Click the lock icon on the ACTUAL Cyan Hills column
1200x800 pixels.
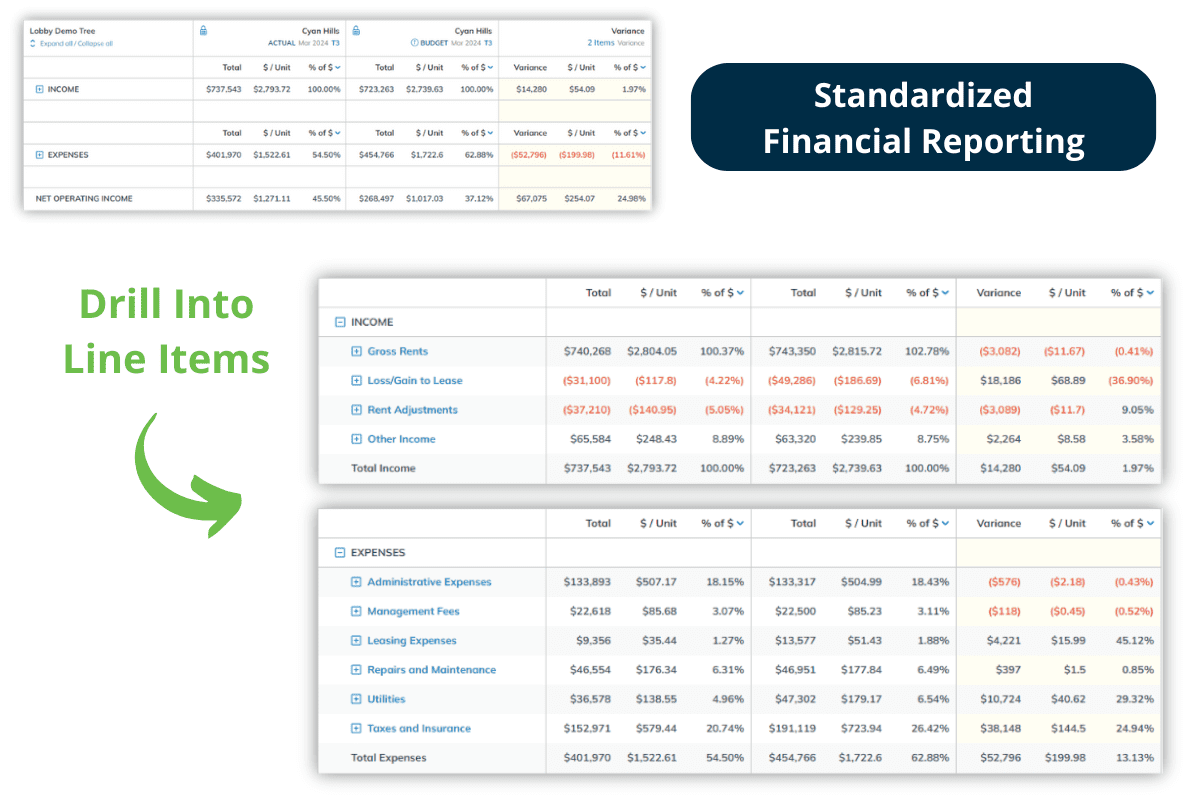click(x=203, y=31)
